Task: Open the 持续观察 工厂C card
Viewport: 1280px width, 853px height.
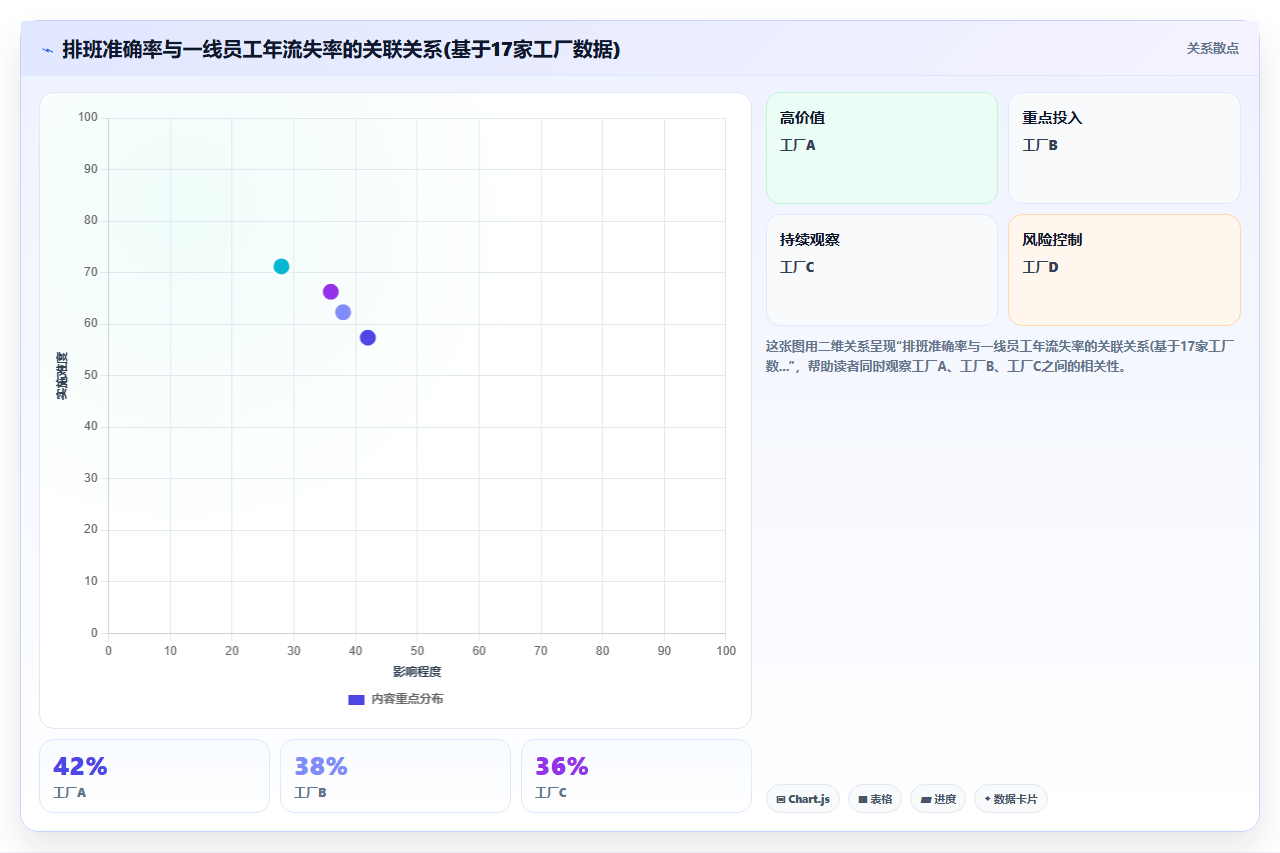Action: point(882,270)
